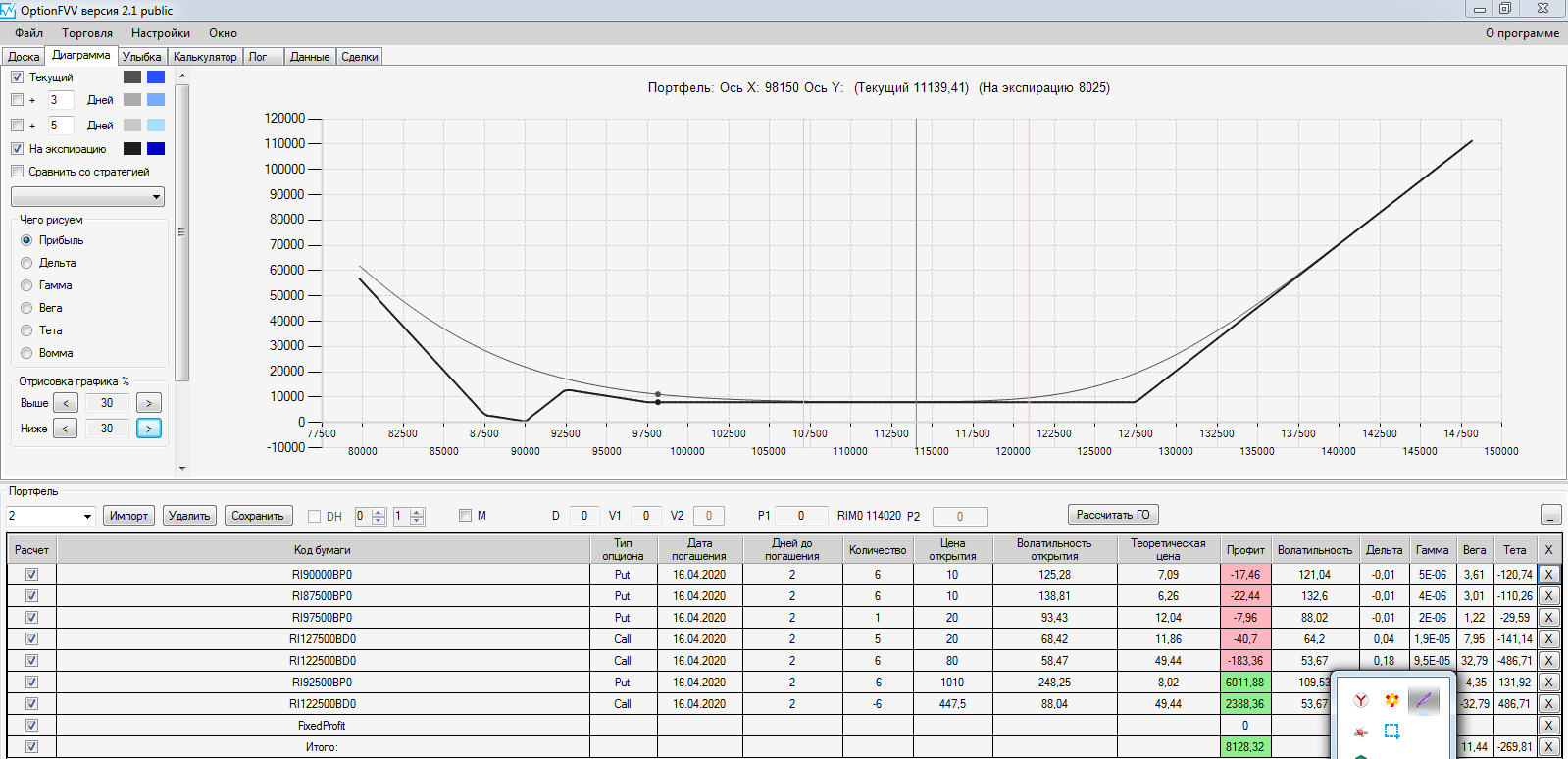Click the days input field showing 3
Image resolution: width=1568 pixels, height=759 pixels.
tap(60, 100)
